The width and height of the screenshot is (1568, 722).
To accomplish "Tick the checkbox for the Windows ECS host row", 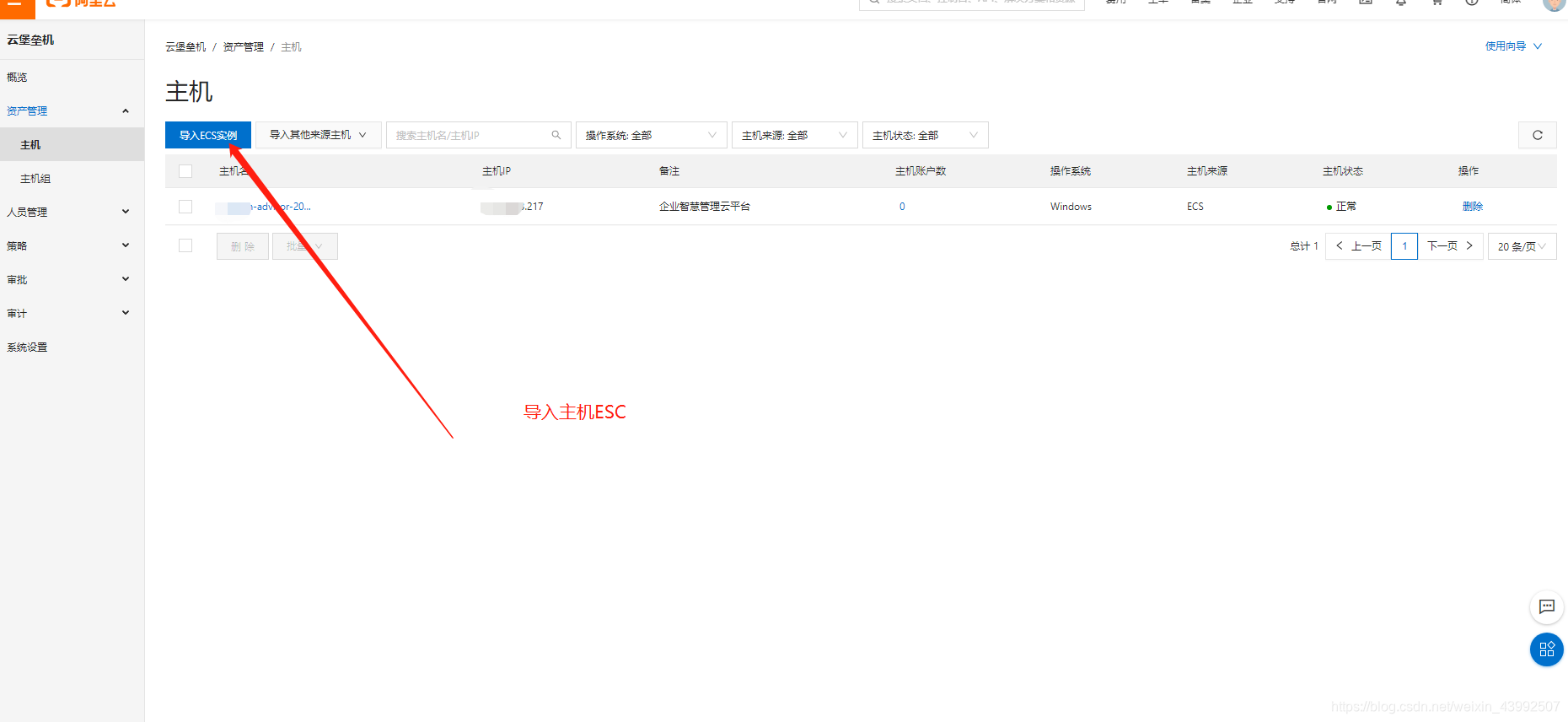I will [x=185, y=207].
